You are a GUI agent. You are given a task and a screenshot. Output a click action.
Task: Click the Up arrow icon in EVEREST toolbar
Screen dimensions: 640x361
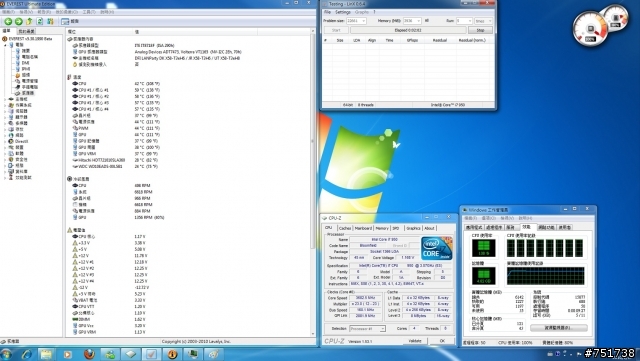29,22
